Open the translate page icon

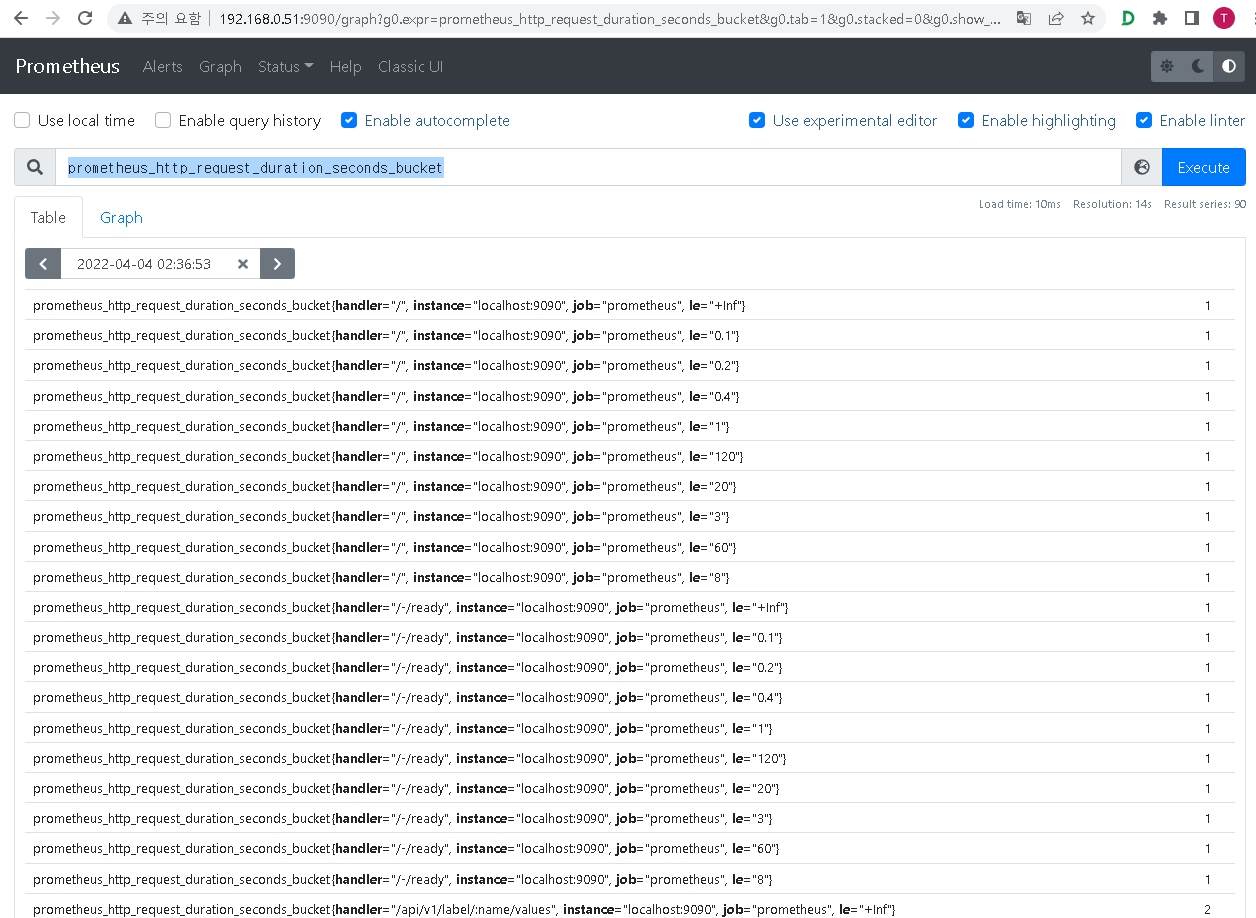pos(1024,18)
